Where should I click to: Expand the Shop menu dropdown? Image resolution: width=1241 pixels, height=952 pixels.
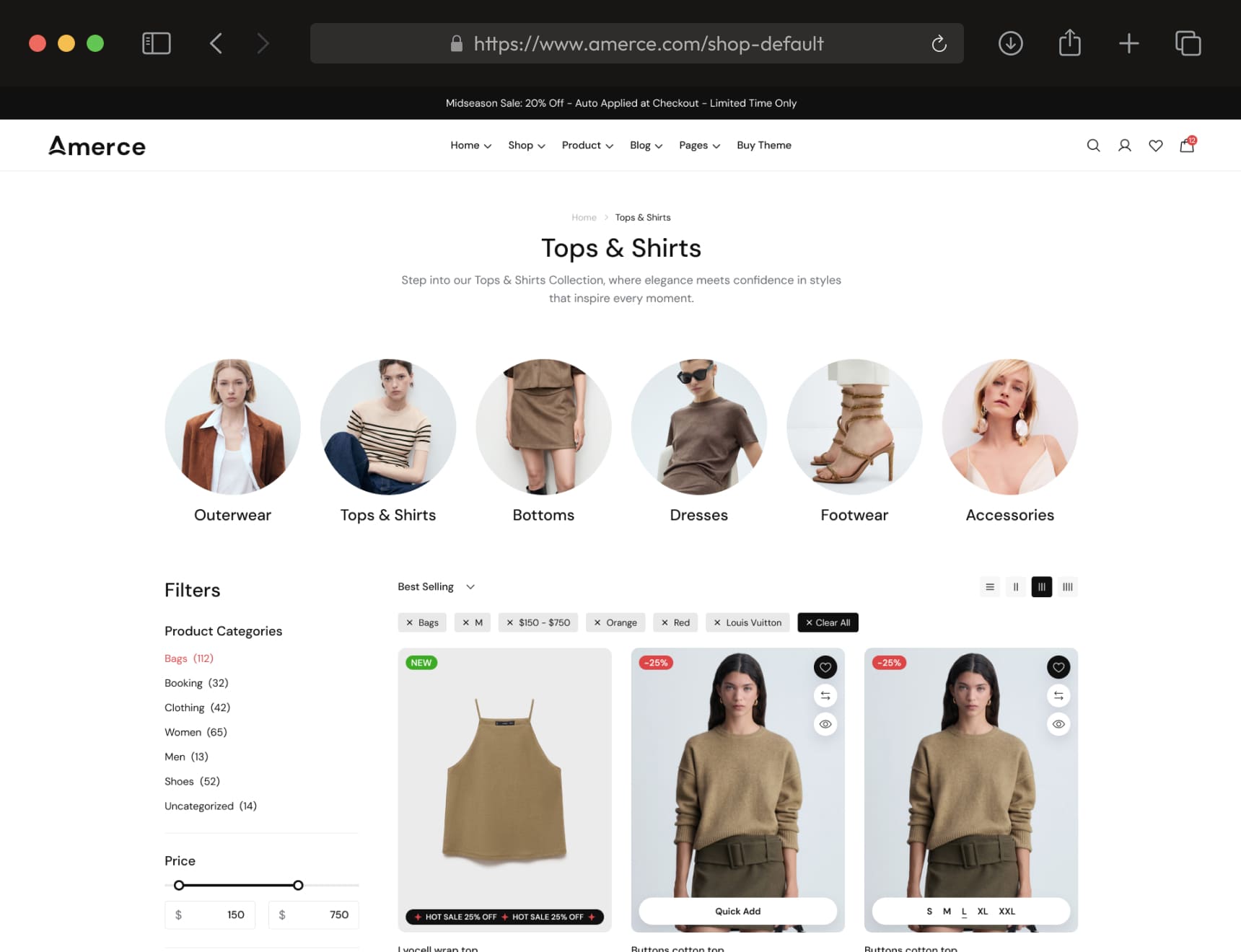point(526,146)
